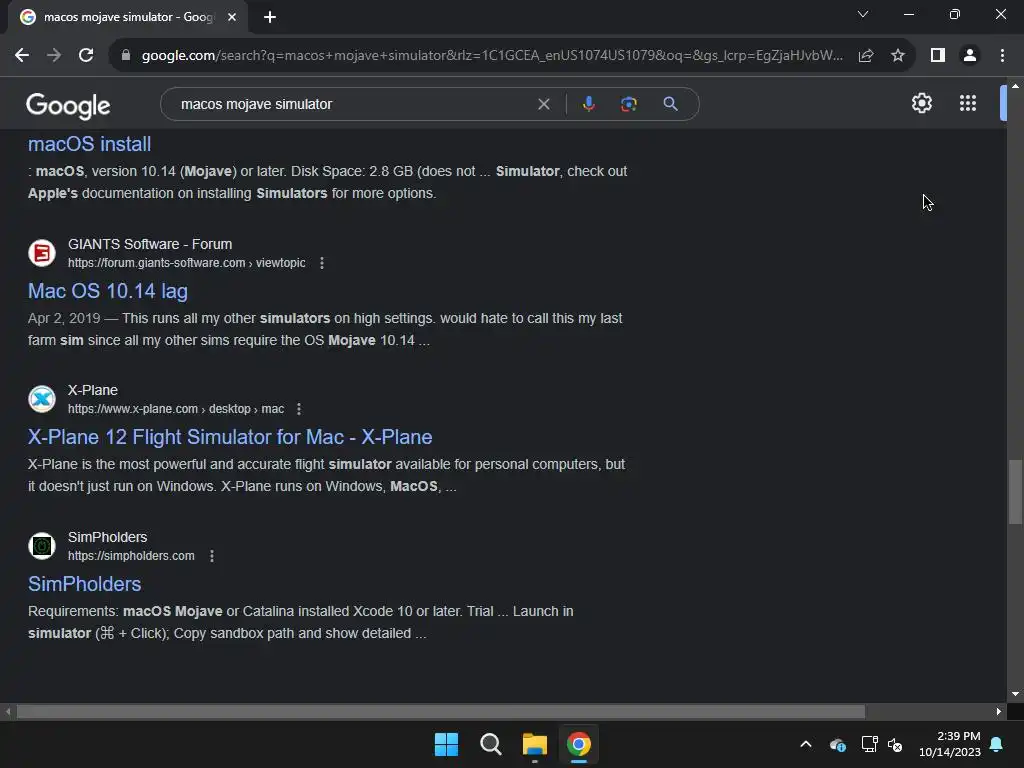View site information via padlock icon
Image resolution: width=1024 pixels, height=768 pixels.
click(125, 56)
